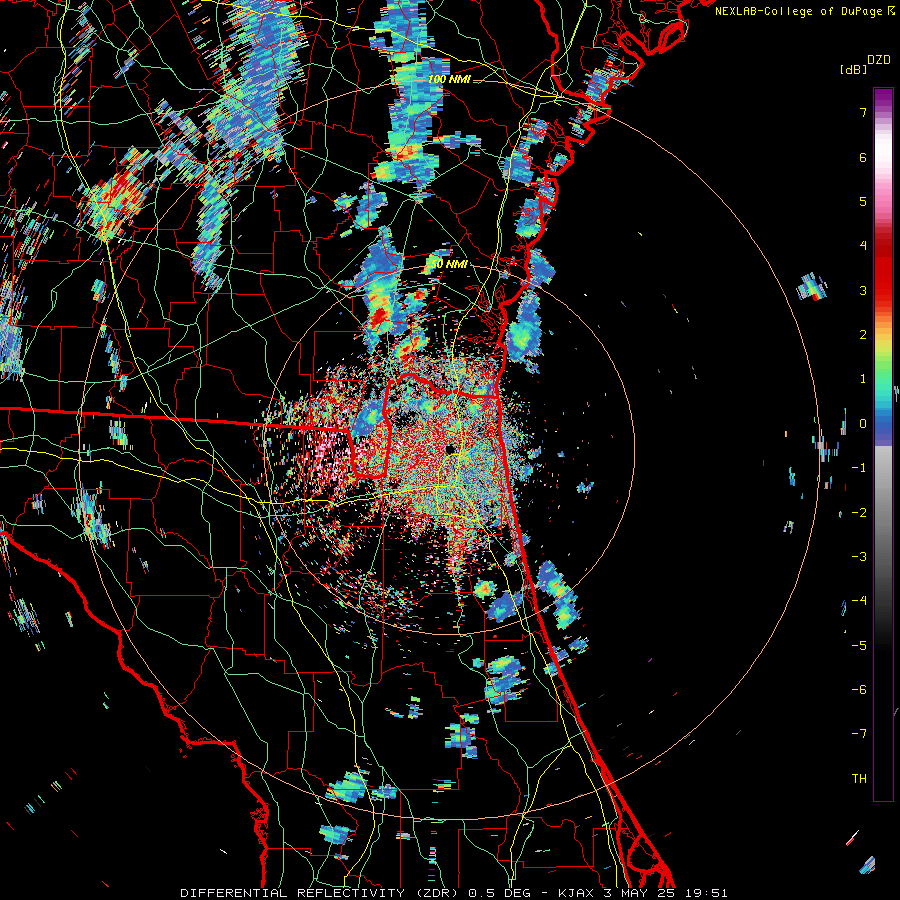Viewport: 900px width, 900px height.
Task: Click the -7 value on color scale
Action: tap(859, 734)
